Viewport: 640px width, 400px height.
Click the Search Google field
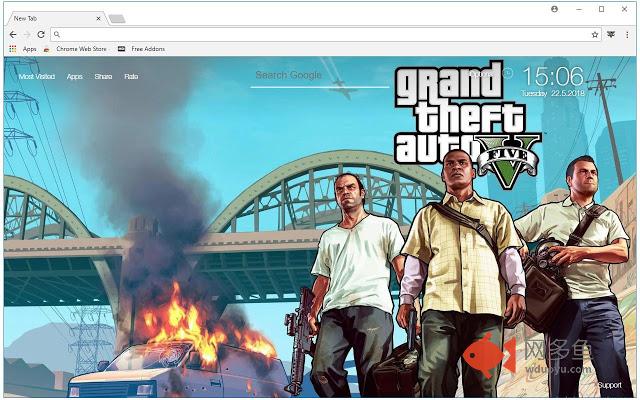[x=320, y=78]
